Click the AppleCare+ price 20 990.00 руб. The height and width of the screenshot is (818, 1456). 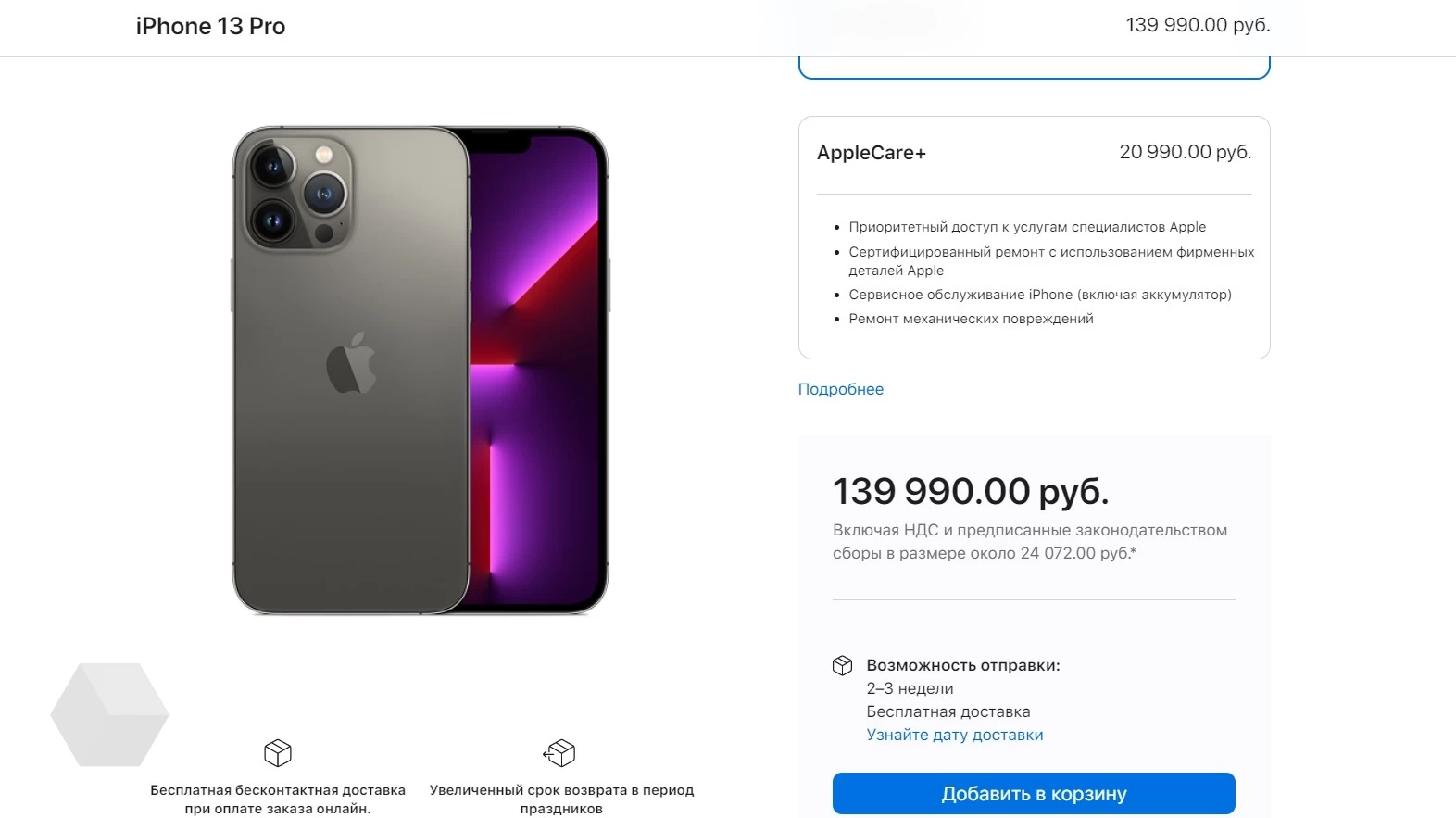[1185, 152]
